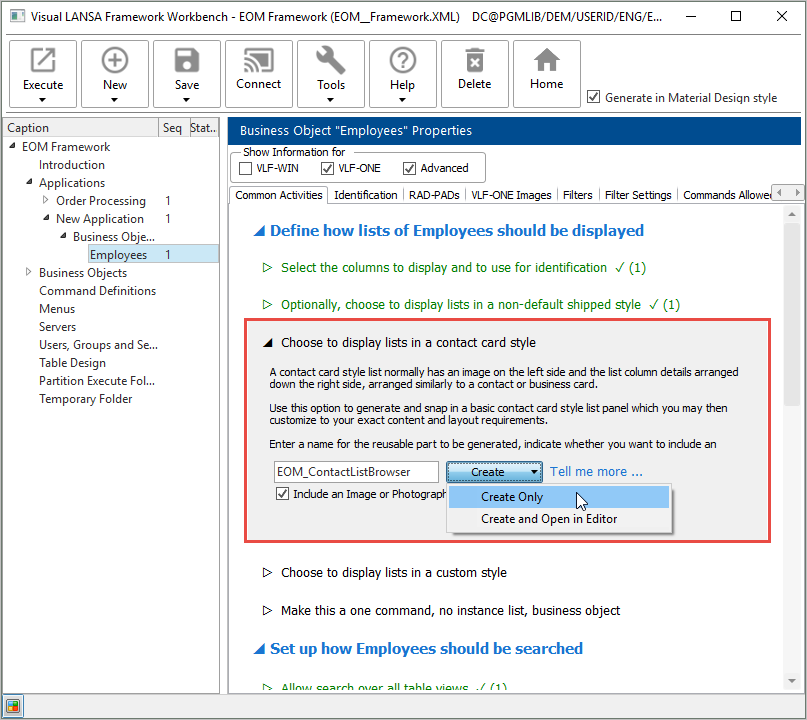Open the RAD-PADs tab
The image size is (807, 720).
(x=434, y=195)
